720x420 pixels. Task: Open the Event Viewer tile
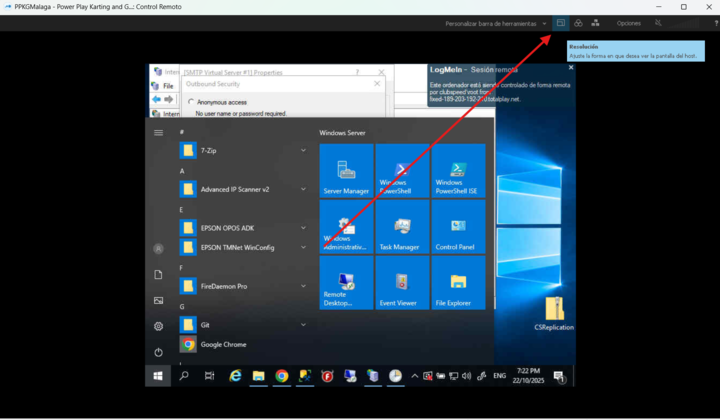point(402,283)
